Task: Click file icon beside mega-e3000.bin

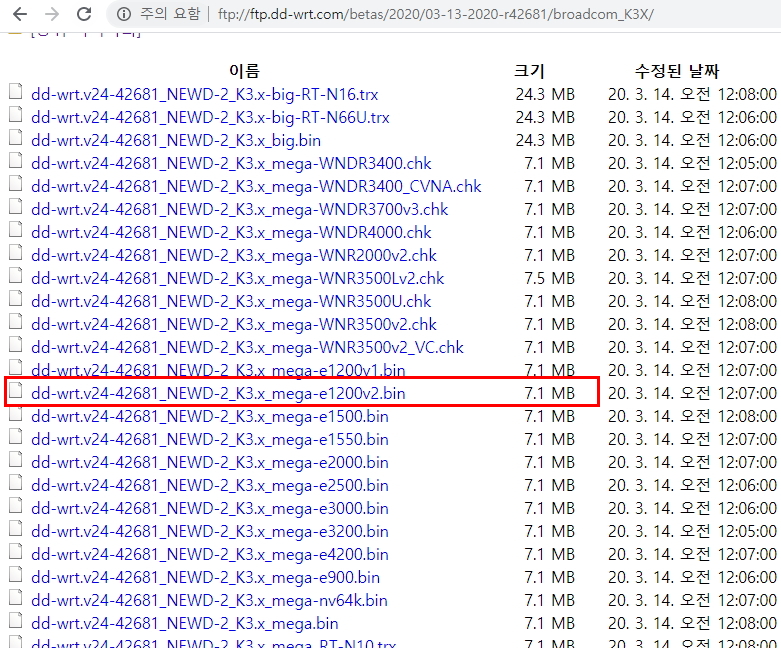Action: pos(15,506)
